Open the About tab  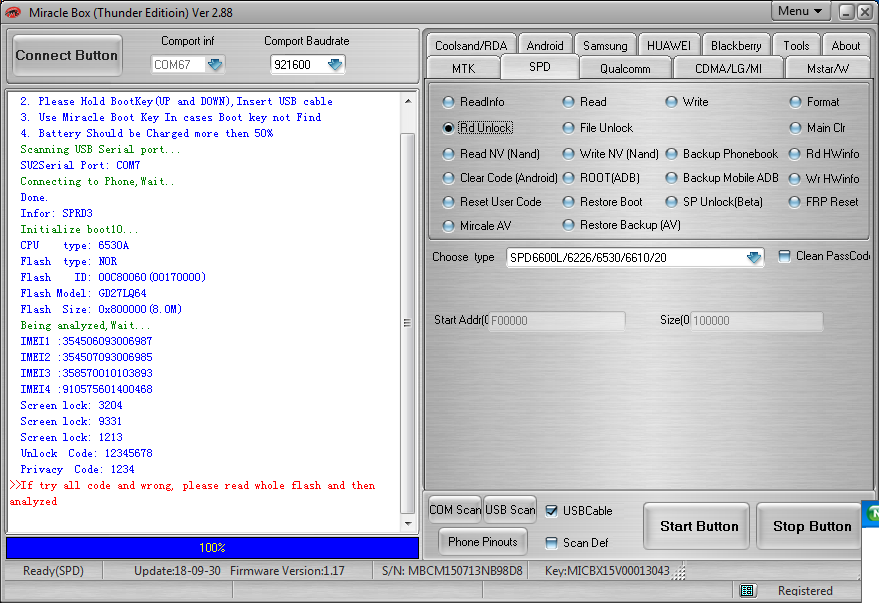click(845, 45)
